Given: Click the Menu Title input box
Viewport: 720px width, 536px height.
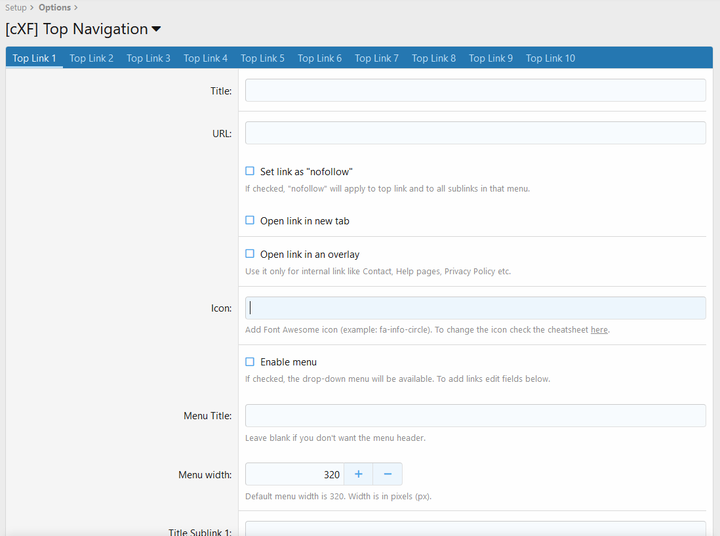Looking at the screenshot, I should point(475,416).
